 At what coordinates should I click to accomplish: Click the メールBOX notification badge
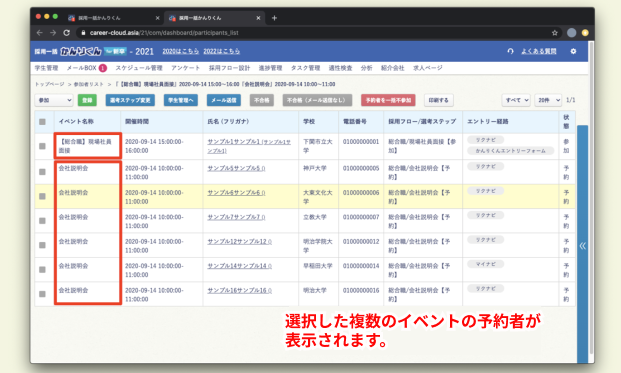103,68
